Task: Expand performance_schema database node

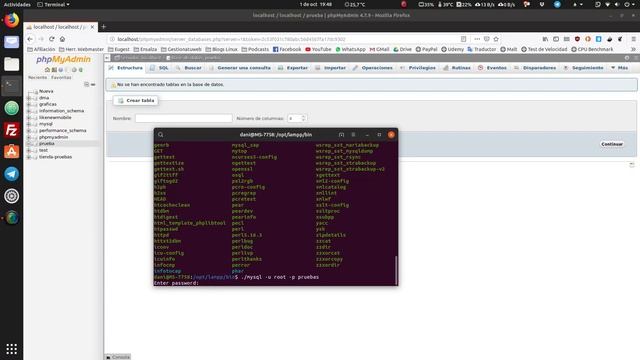Action: pyautogui.click(x=29, y=131)
